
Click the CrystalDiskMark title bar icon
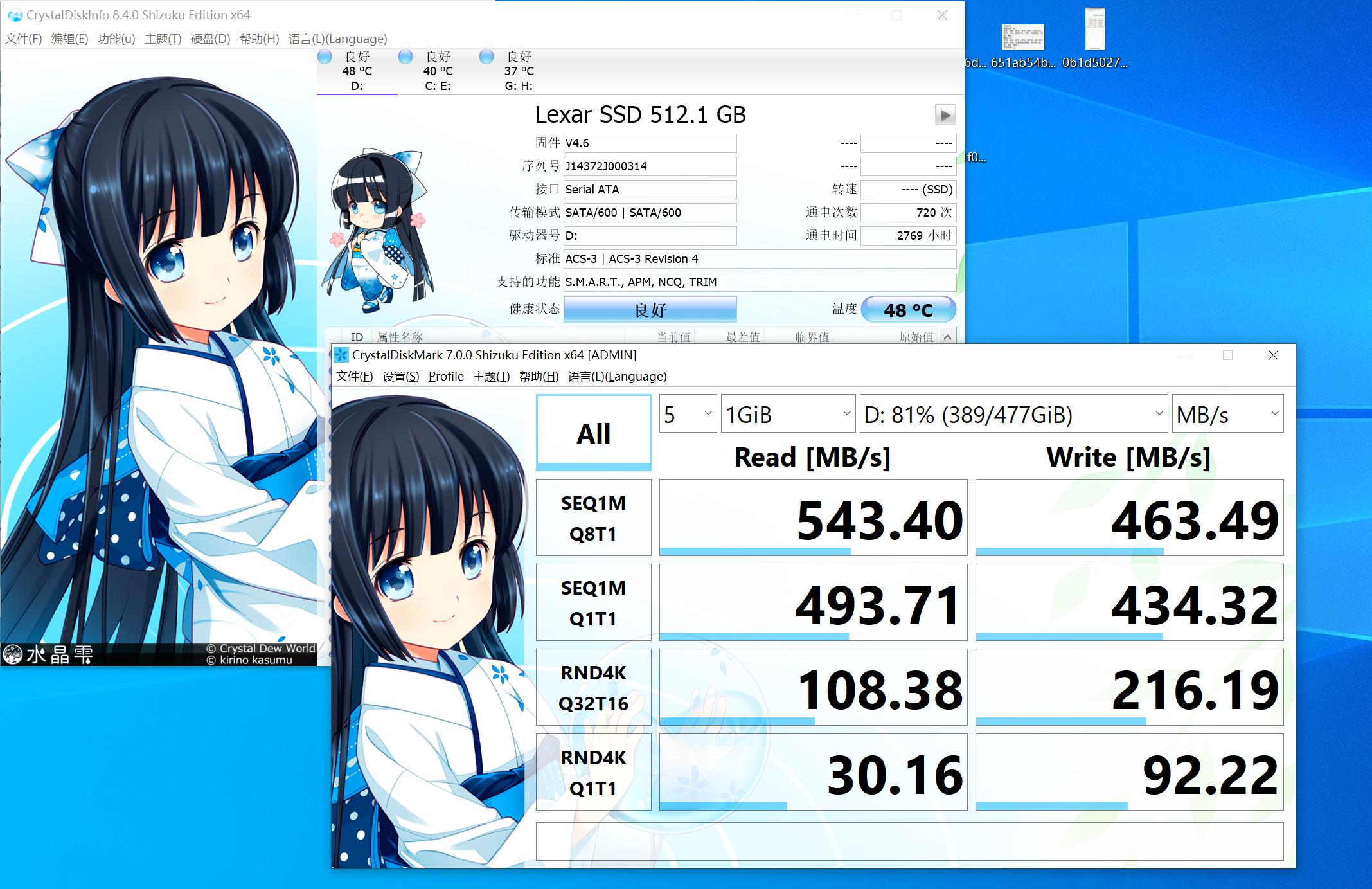coord(342,355)
